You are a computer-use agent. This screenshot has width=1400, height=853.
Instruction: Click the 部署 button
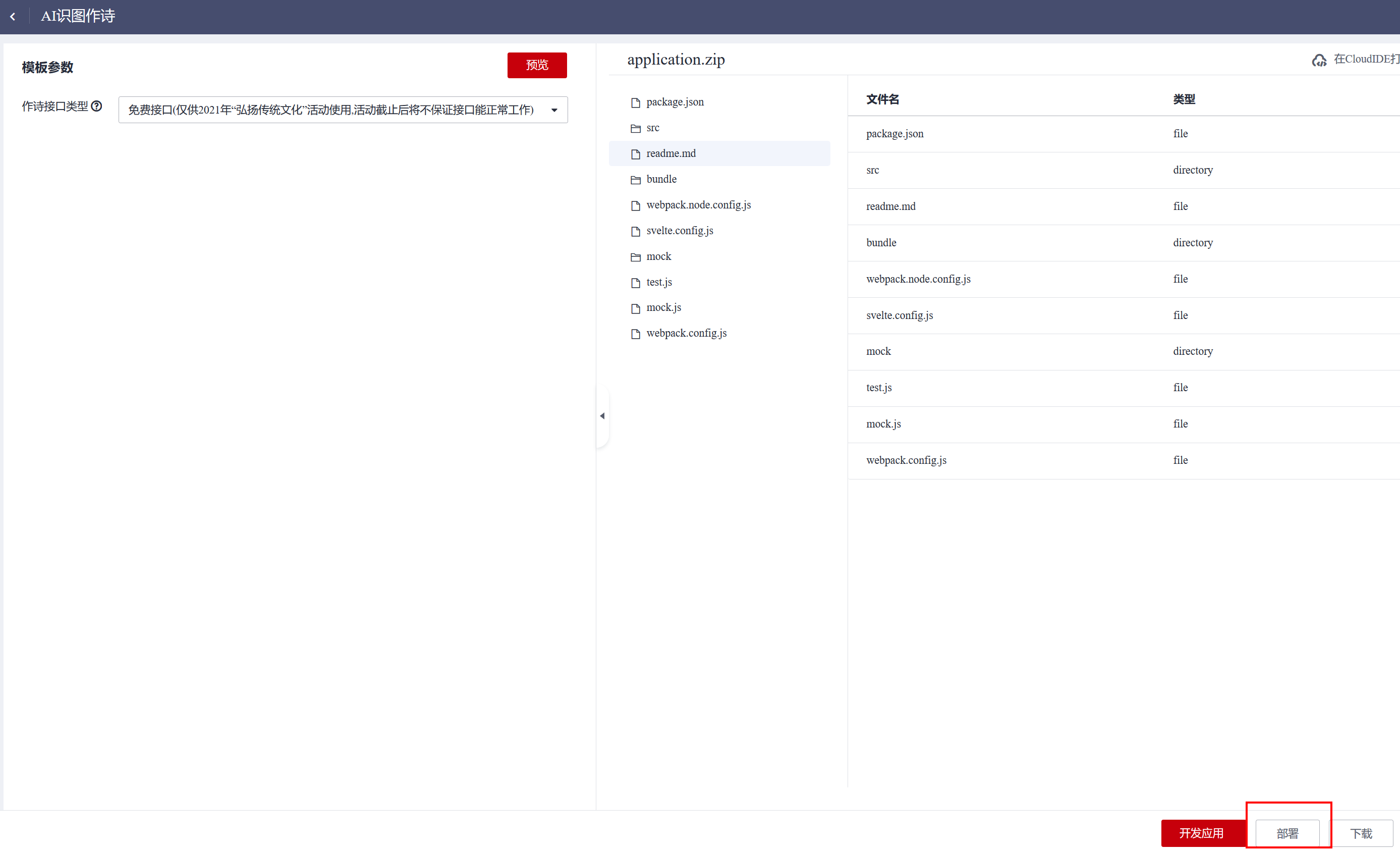click(1287, 833)
